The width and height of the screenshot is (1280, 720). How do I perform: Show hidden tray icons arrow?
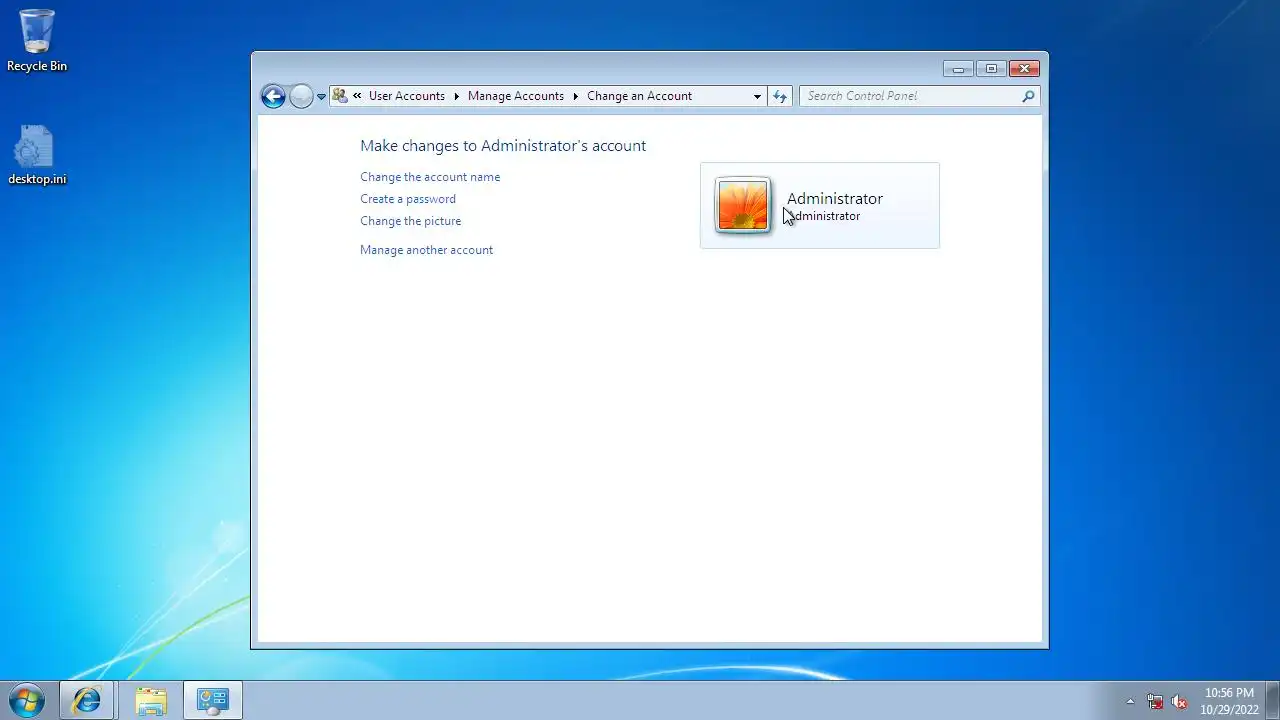click(x=1131, y=701)
